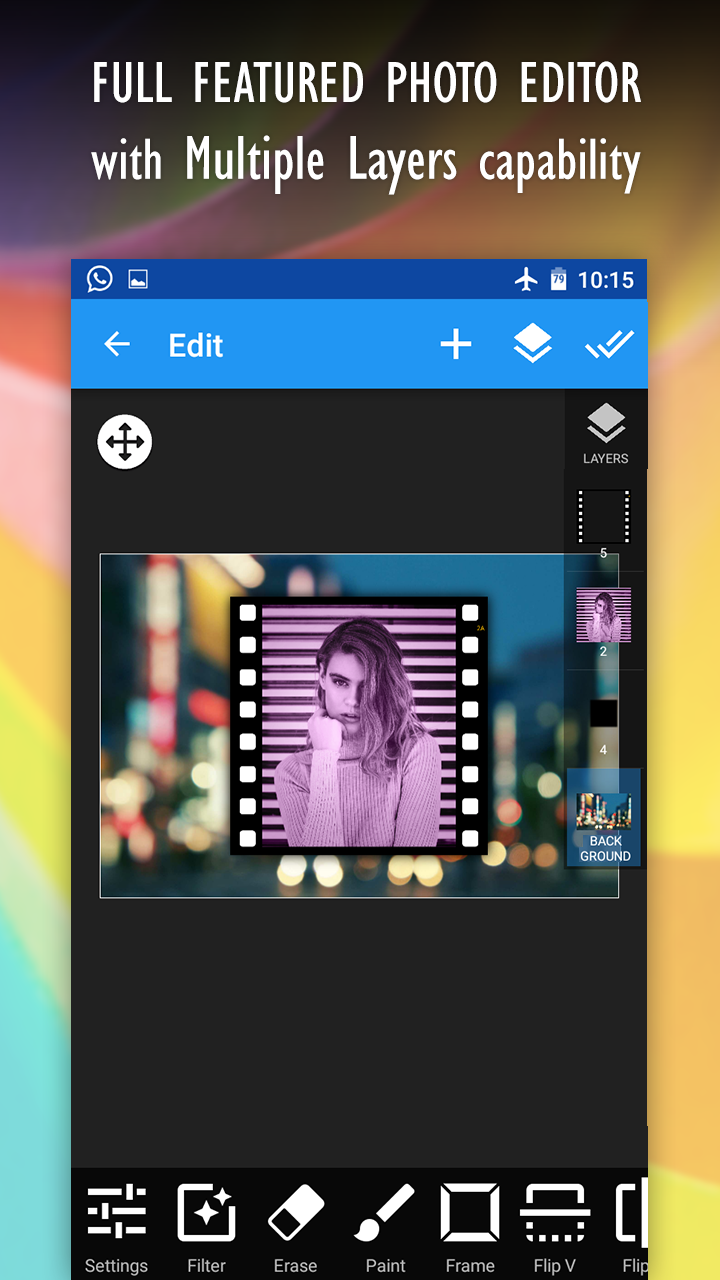Select the Erase tool
720x1280 pixels.
pyautogui.click(x=296, y=1229)
